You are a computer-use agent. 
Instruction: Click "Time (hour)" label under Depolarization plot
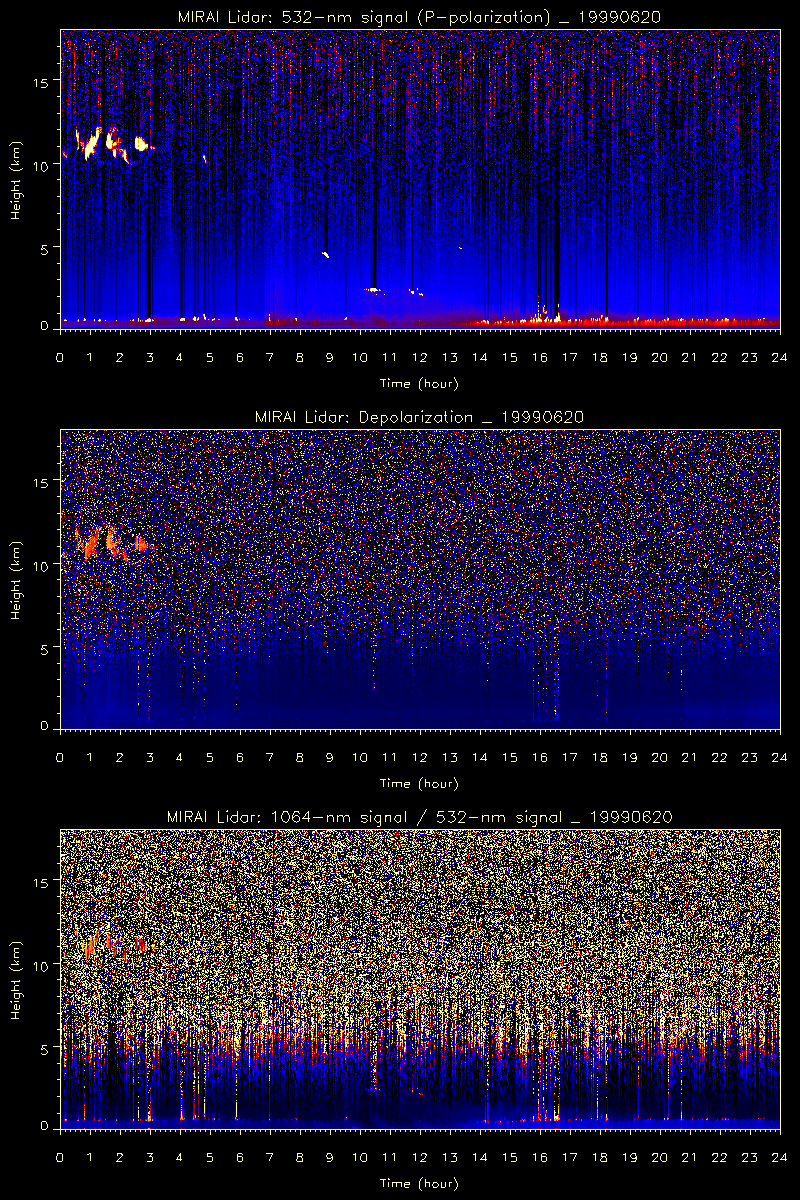[x=419, y=783]
